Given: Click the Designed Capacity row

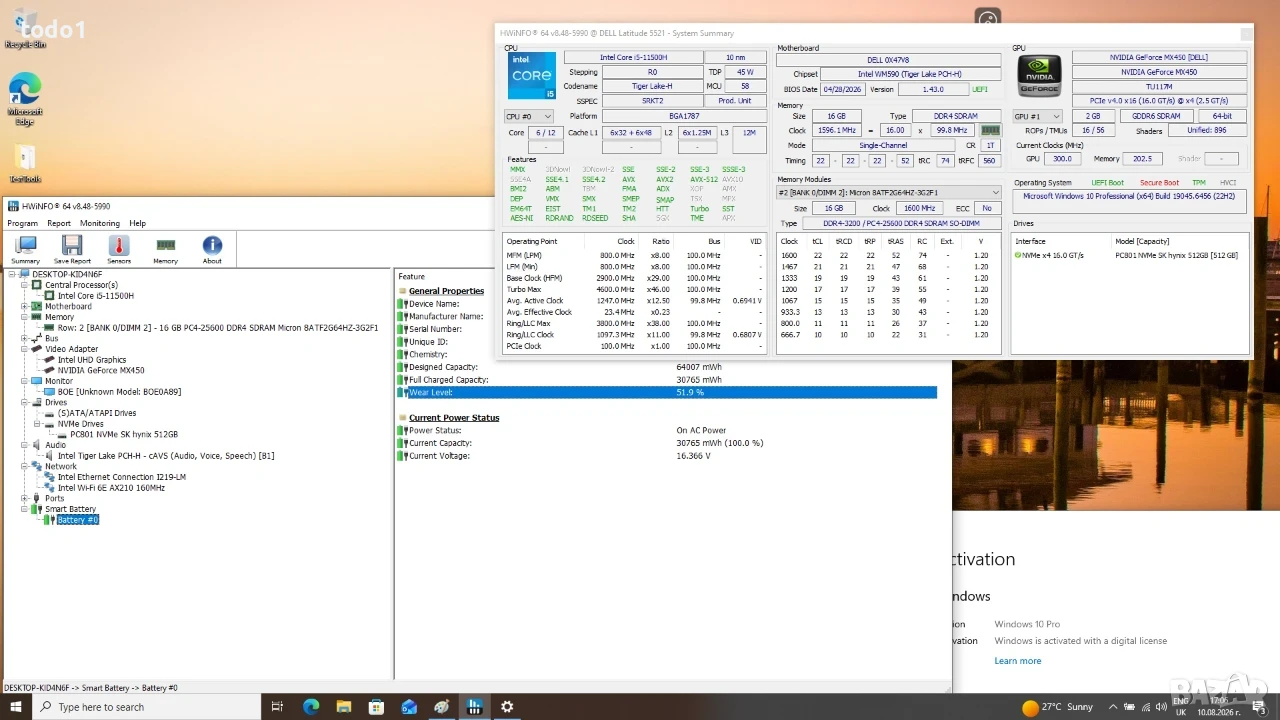Looking at the screenshot, I should click(667, 367).
